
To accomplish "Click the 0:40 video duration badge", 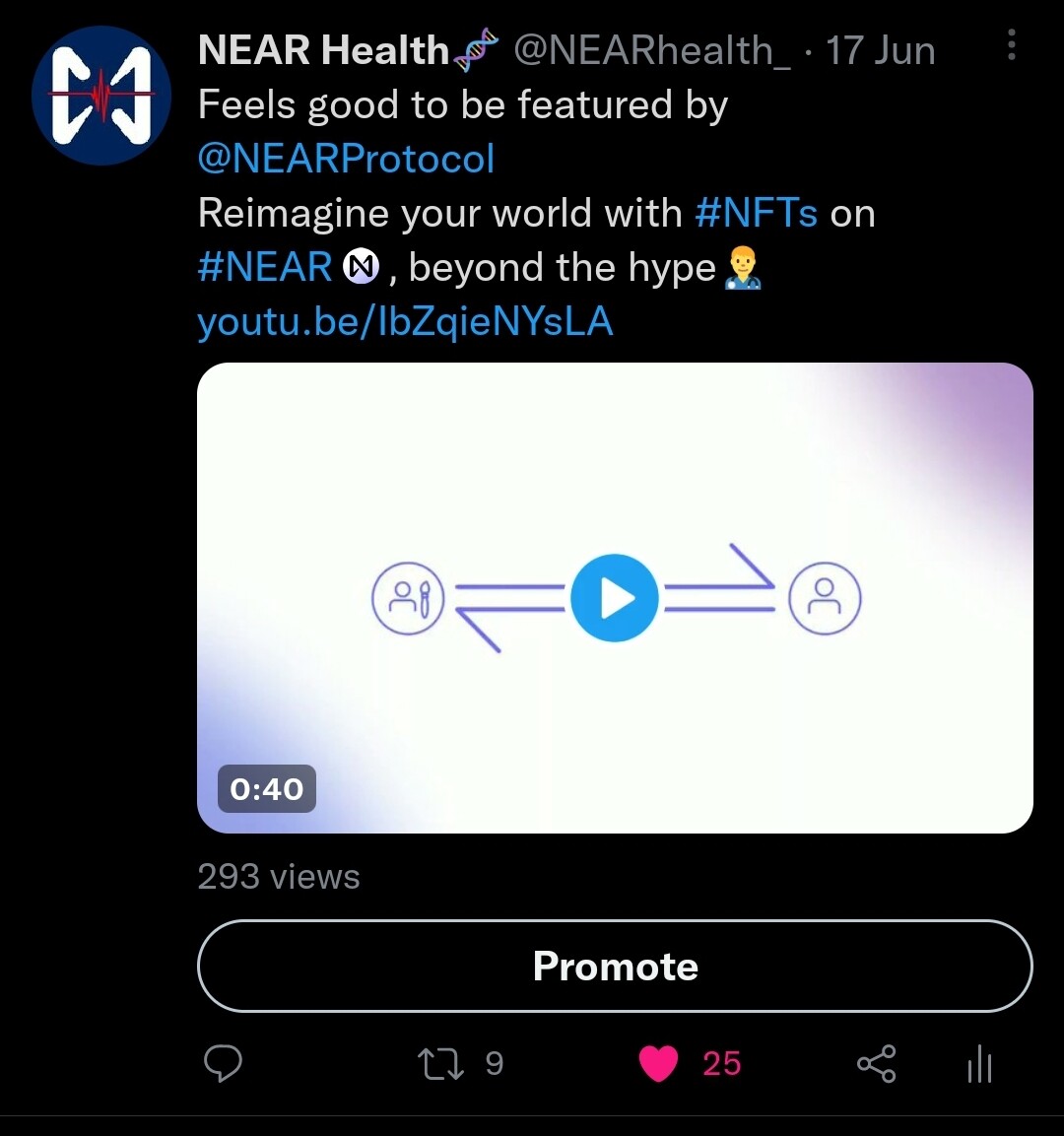I will coord(267,789).
